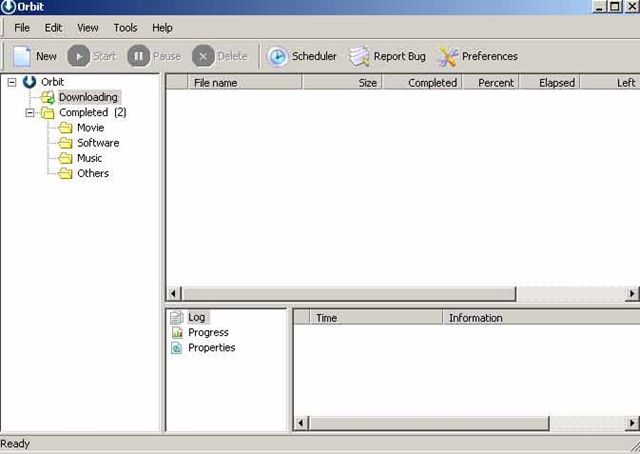This screenshot has height=454, width=640.
Task: Click the grey Delete X icon
Action: click(203, 56)
